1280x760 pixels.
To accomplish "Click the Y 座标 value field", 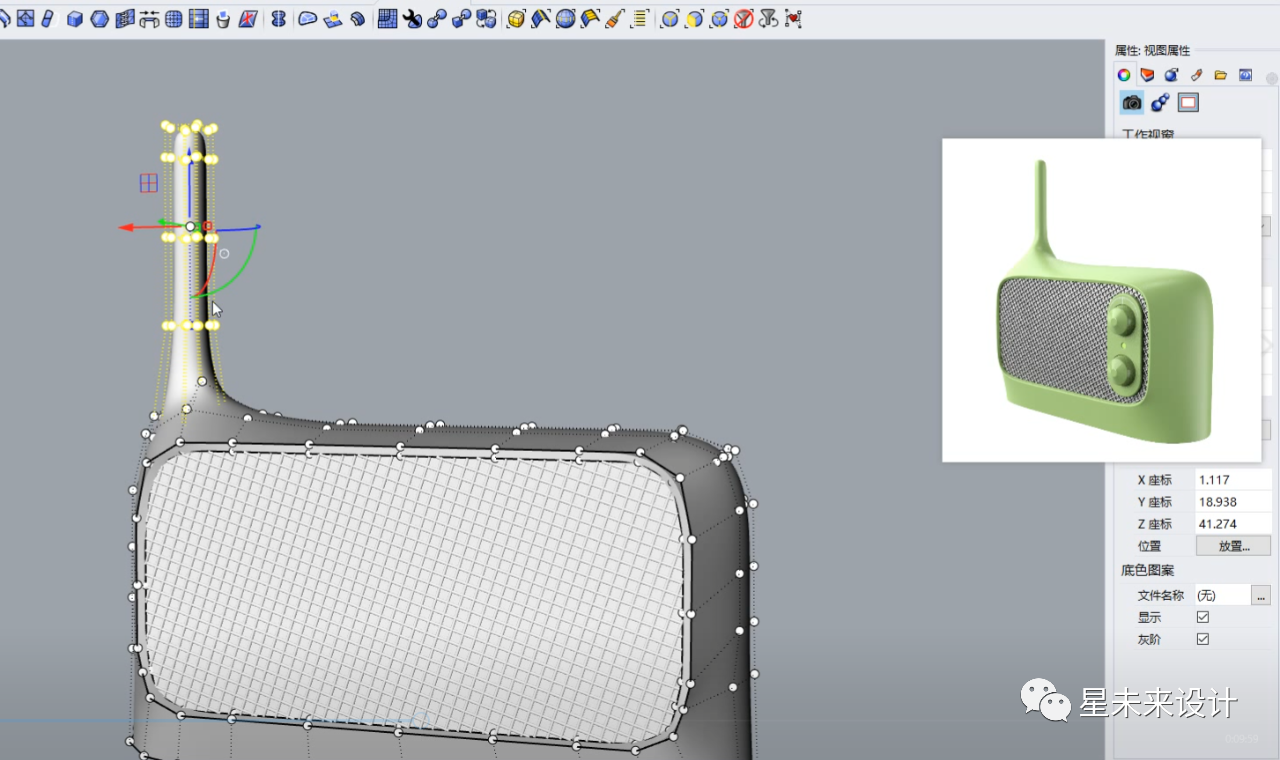I will [x=1234, y=502].
